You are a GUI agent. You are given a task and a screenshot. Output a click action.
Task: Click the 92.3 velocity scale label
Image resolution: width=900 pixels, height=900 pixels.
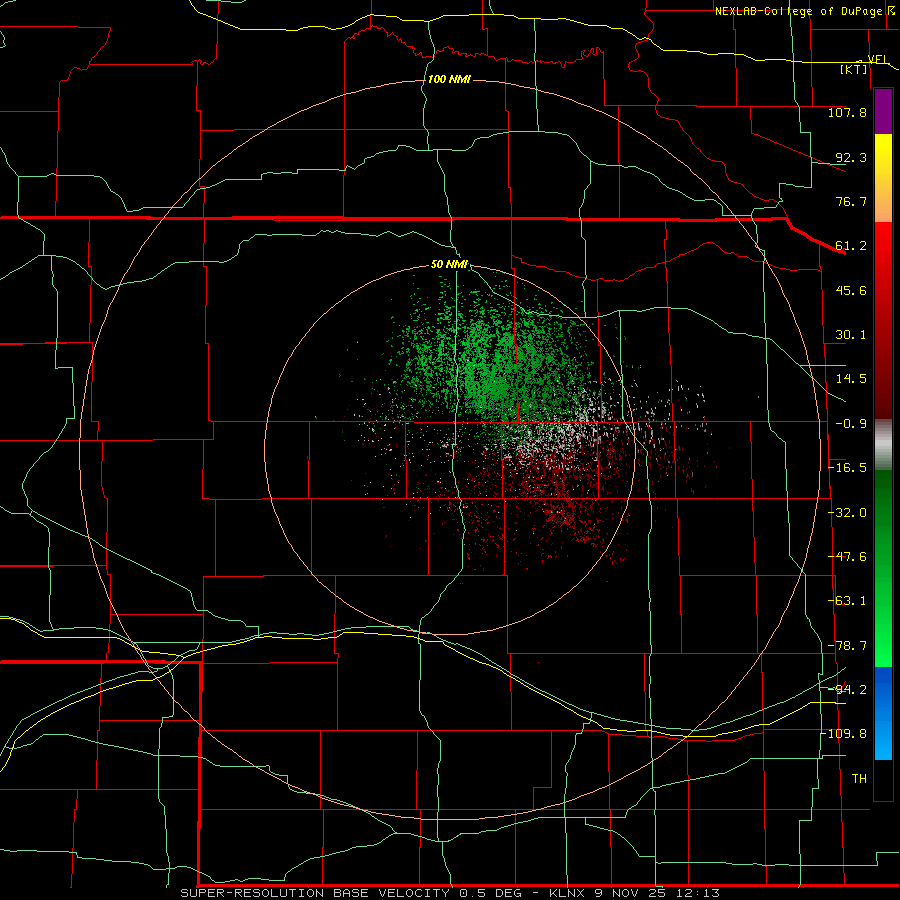851,157
